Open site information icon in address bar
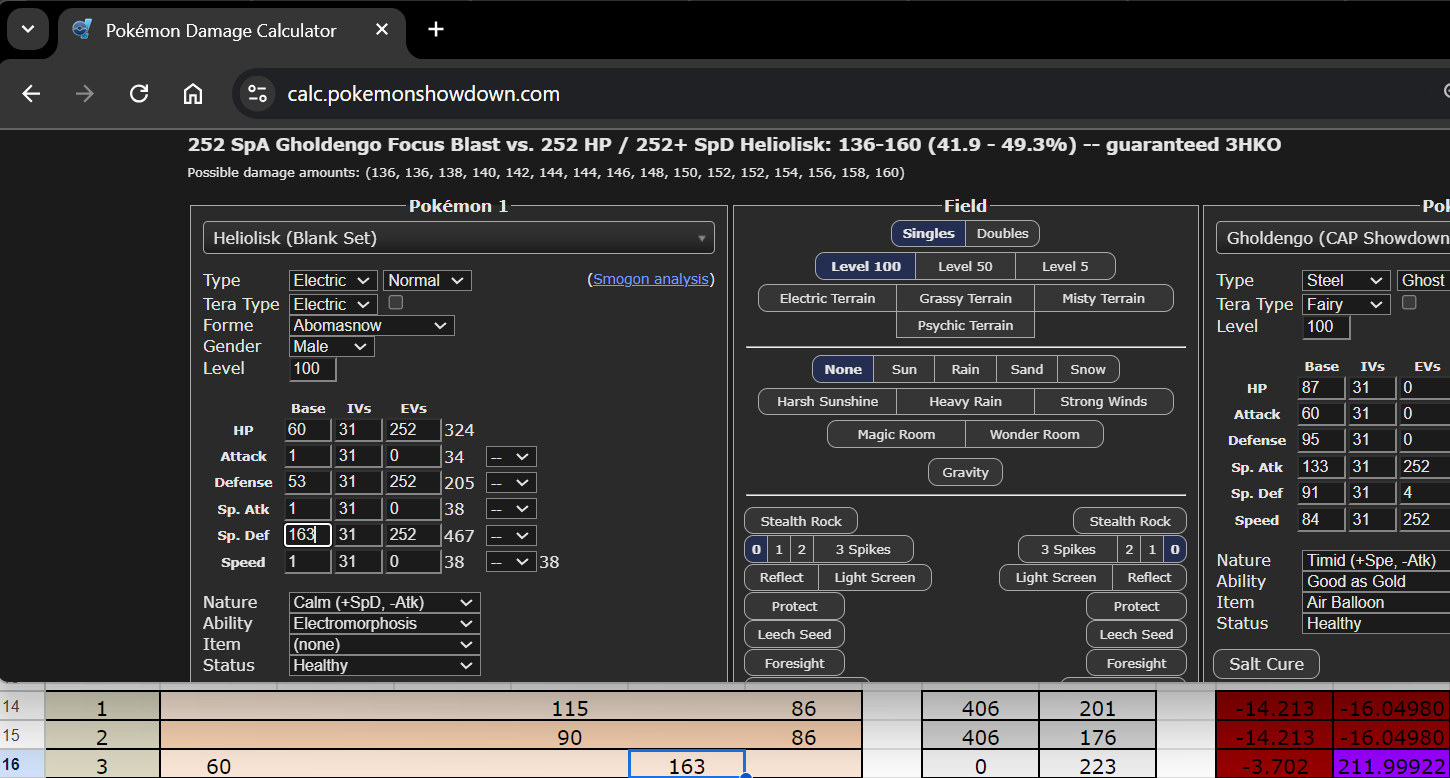1450x778 pixels. (257, 94)
